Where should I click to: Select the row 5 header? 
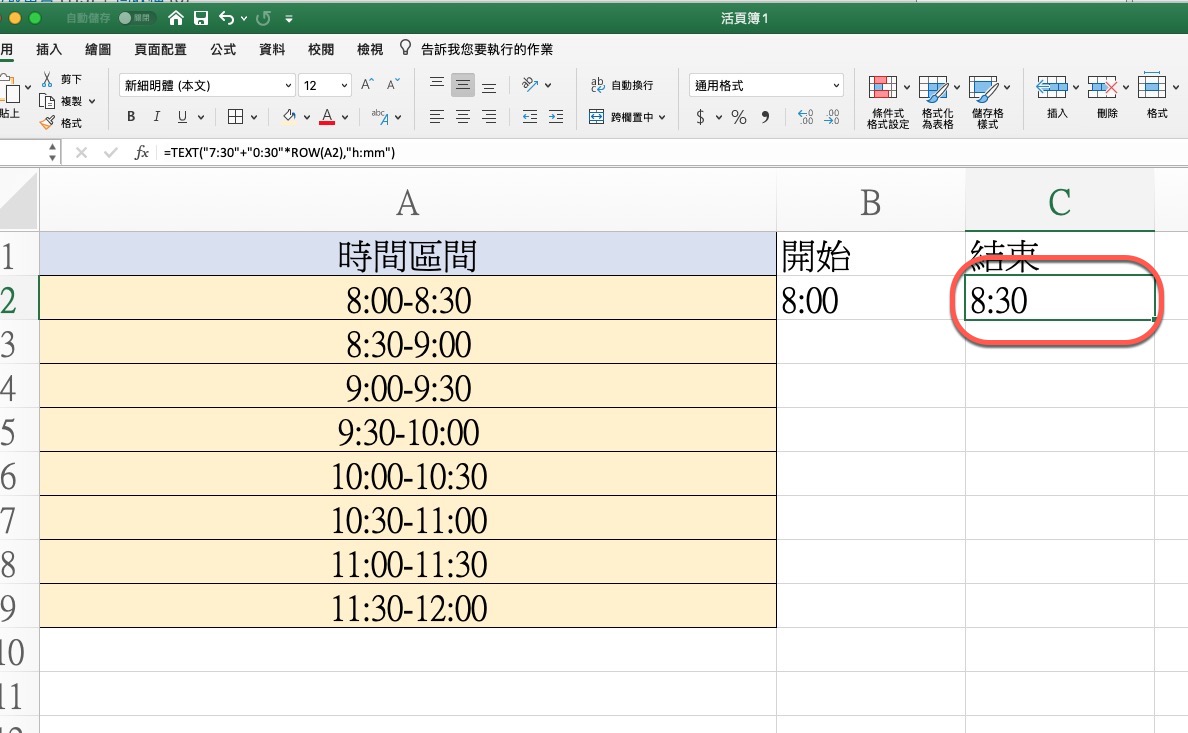point(18,431)
